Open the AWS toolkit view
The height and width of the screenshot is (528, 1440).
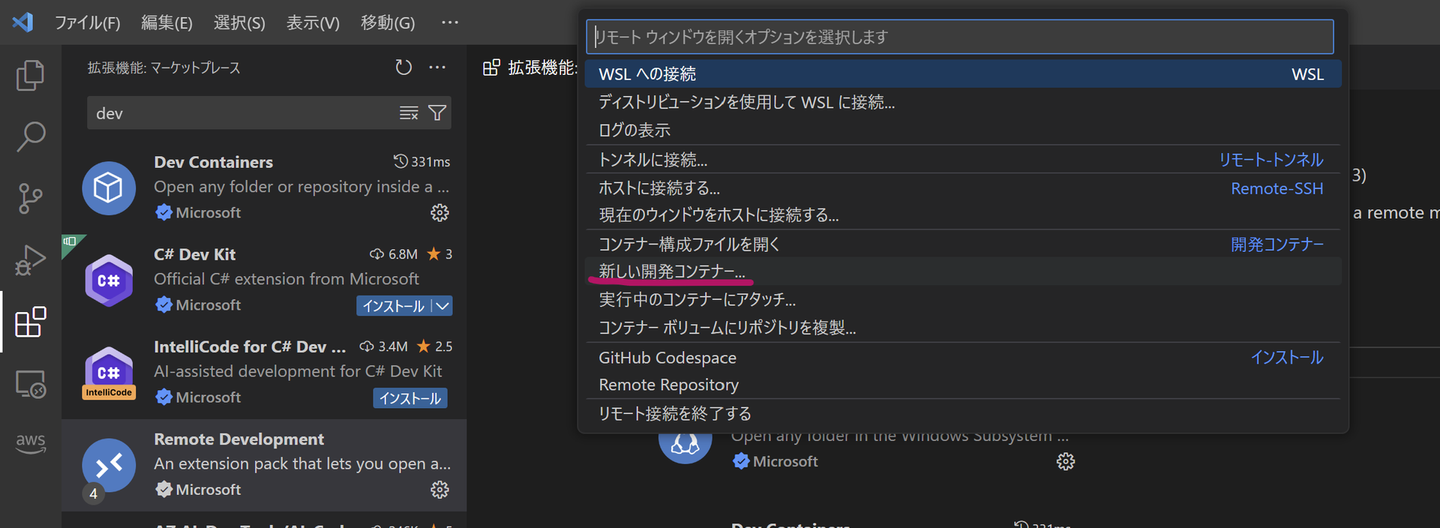(30, 443)
